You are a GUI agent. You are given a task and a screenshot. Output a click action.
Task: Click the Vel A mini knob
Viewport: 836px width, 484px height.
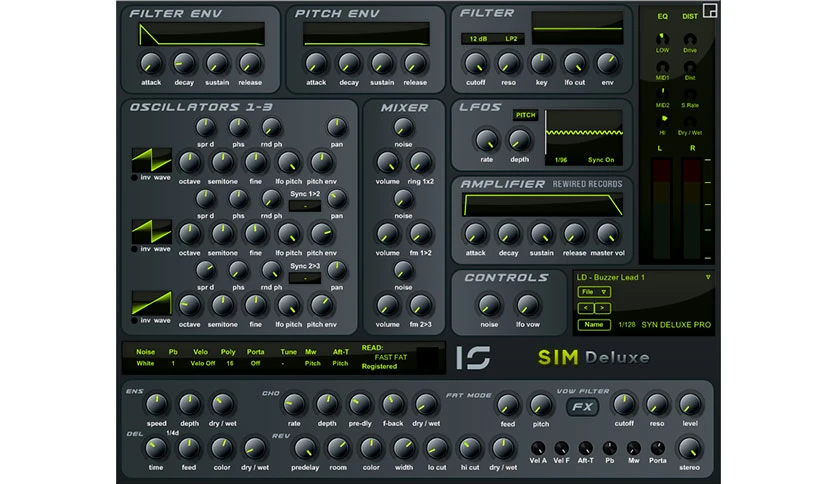(x=538, y=448)
